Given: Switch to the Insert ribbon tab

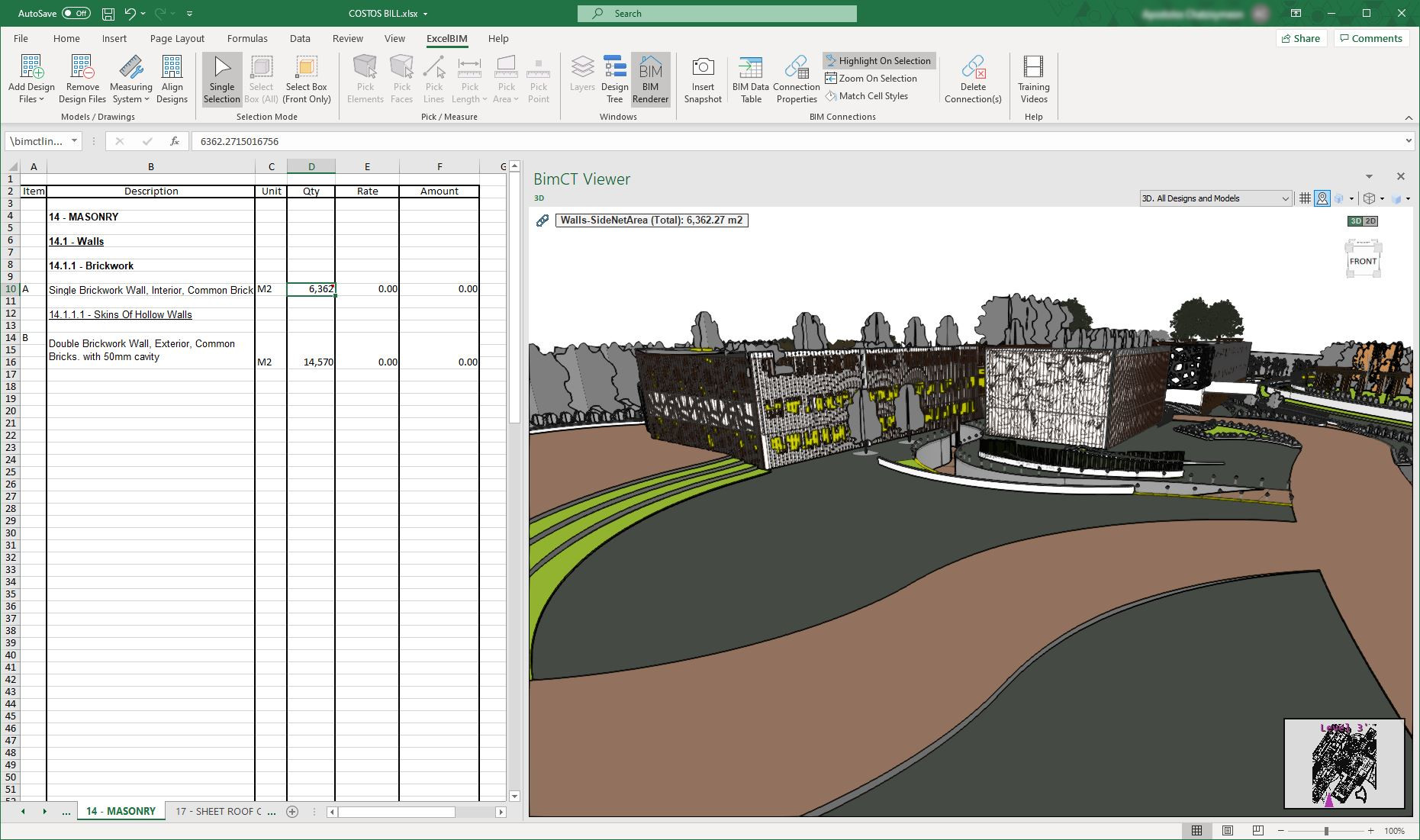Looking at the screenshot, I should 114,38.
